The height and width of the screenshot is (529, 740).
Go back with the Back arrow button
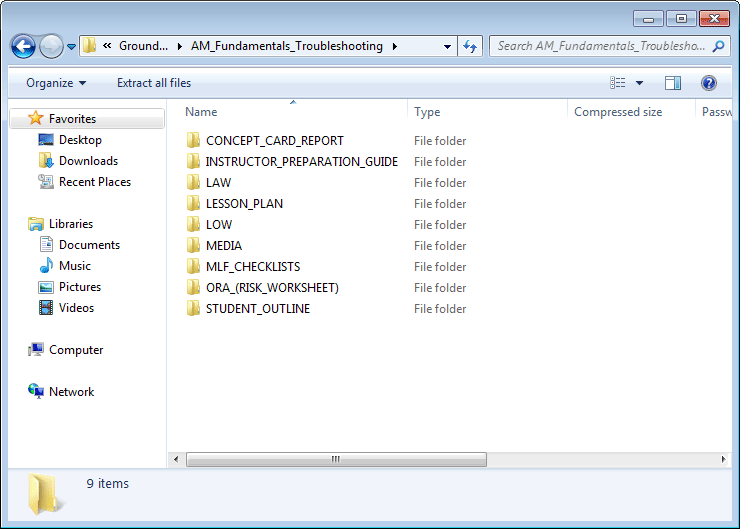23,46
